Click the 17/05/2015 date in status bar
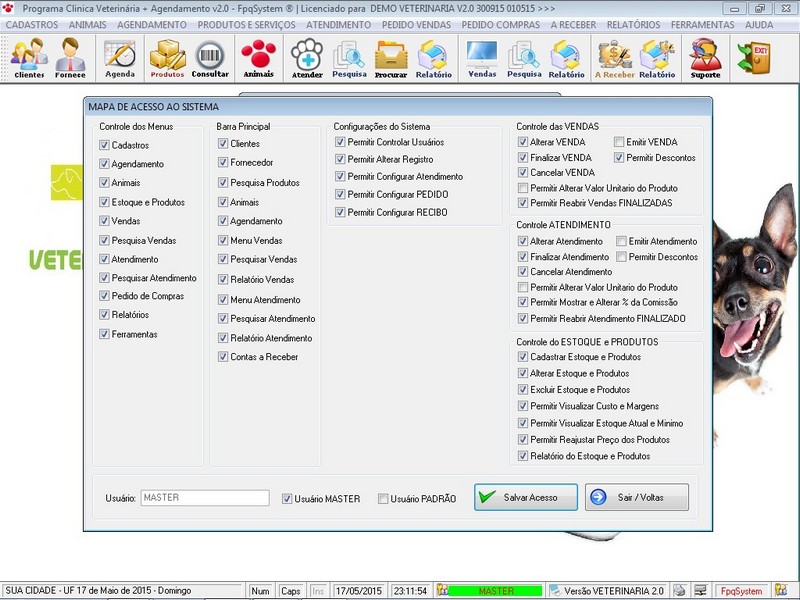 (x=358, y=591)
